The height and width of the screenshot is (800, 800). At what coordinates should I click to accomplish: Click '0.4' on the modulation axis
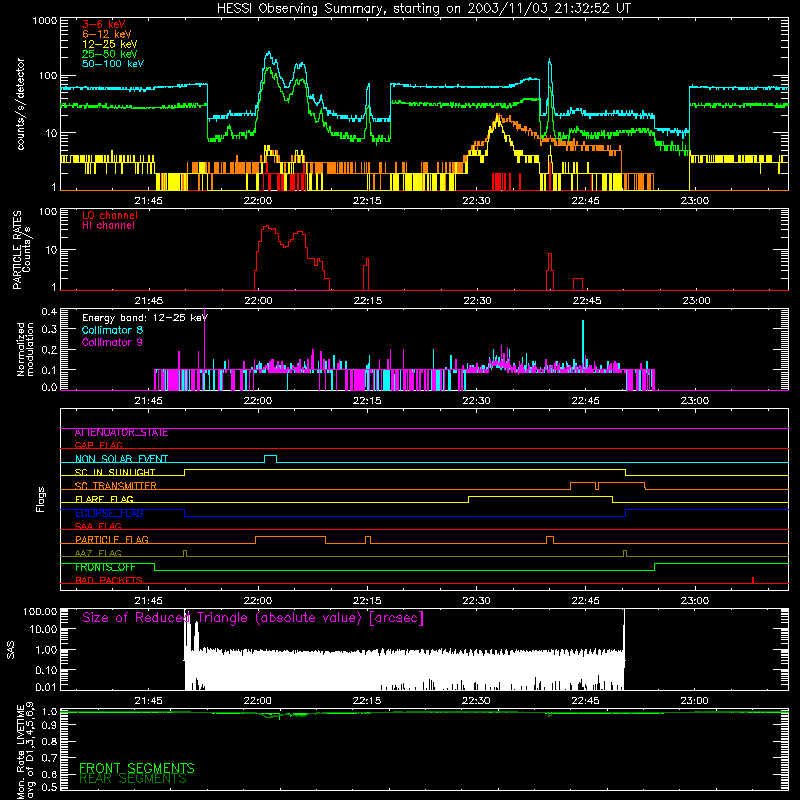tap(49, 312)
